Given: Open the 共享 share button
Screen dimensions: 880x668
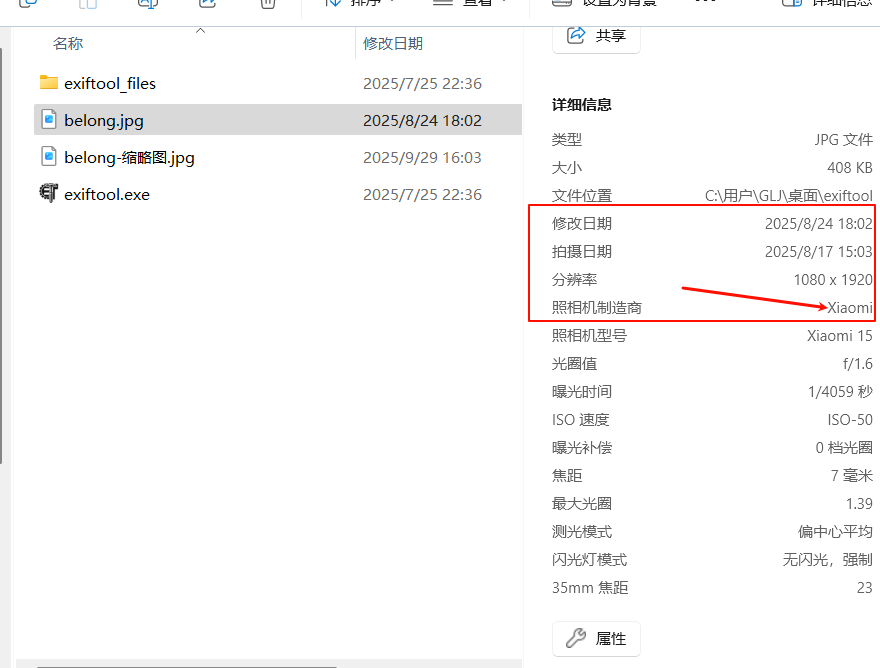Looking at the screenshot, I should (x=596, y=38).
